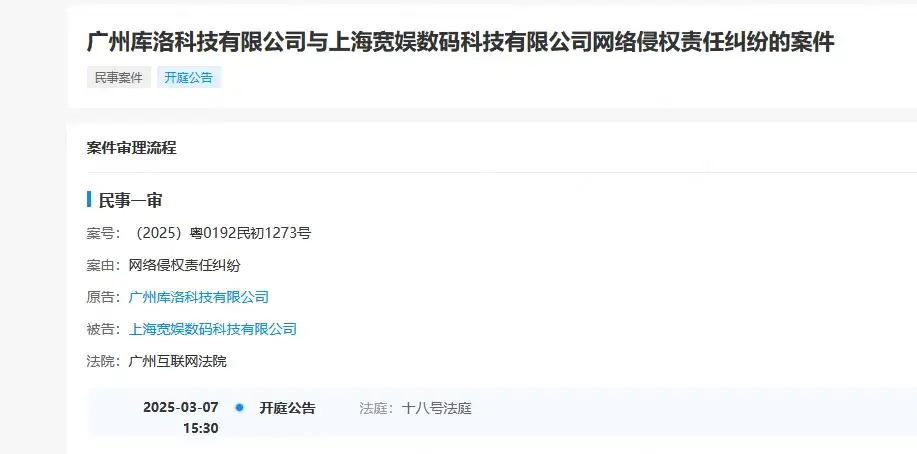Screen dimensions: 917x454
Task: Open defendant link 上海宽娱数码科技有限公司
Action: tap(212, 329)
